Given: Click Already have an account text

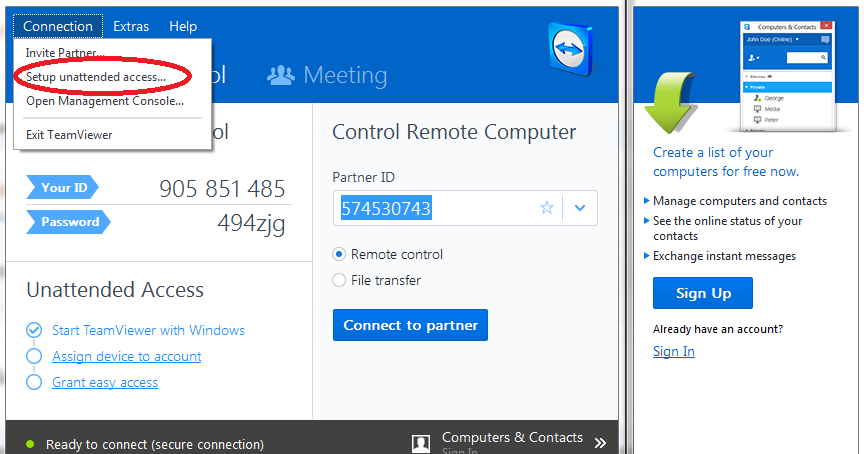Looking at the screenshot, I should coord(717,329).
